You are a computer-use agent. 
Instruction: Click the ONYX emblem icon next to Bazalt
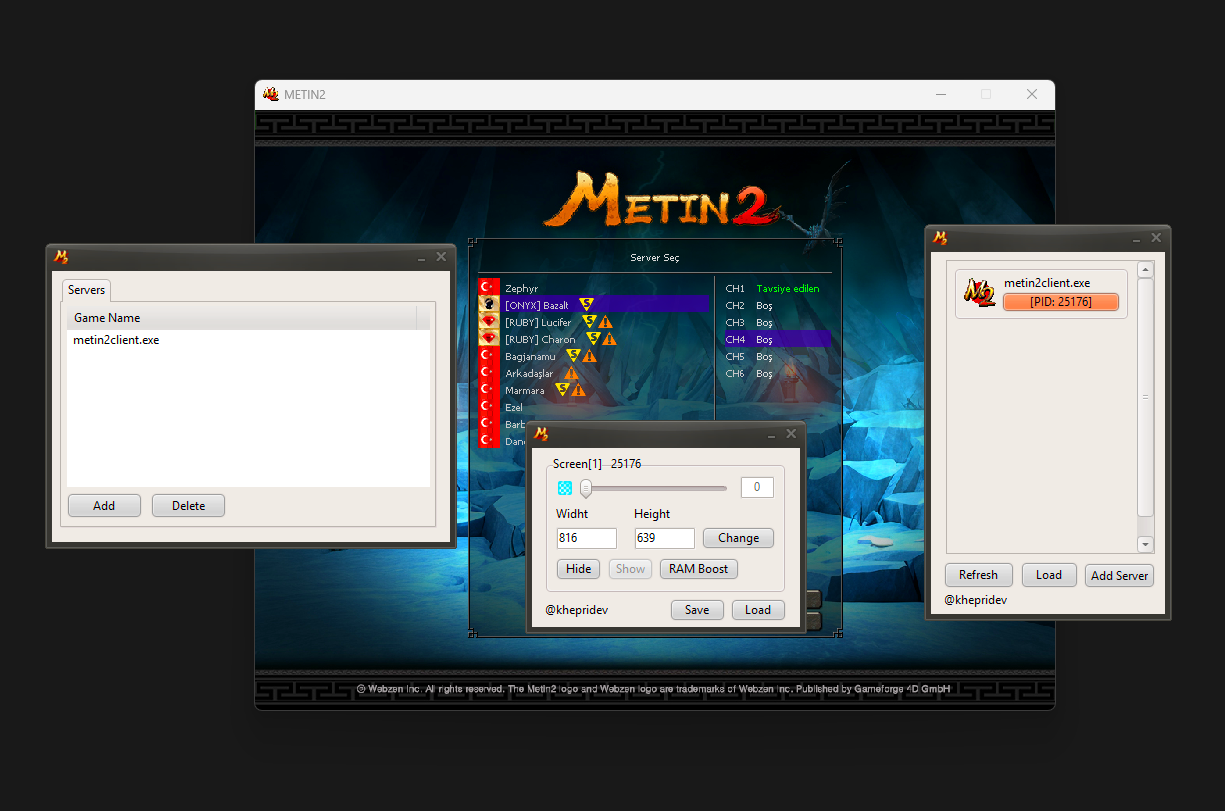coord(488,304)
